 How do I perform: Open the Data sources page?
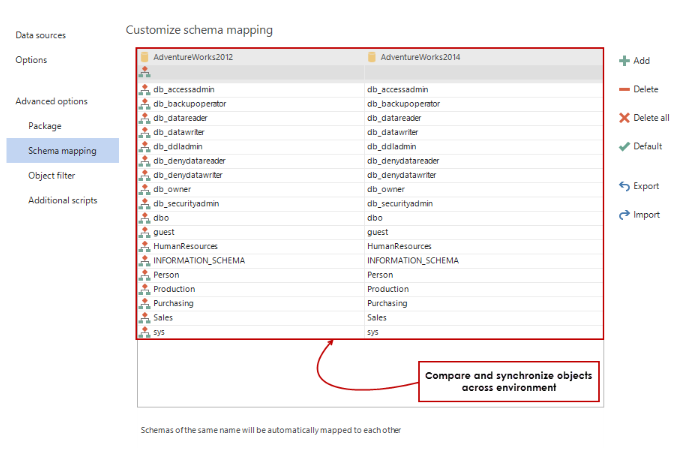[41, 35]
